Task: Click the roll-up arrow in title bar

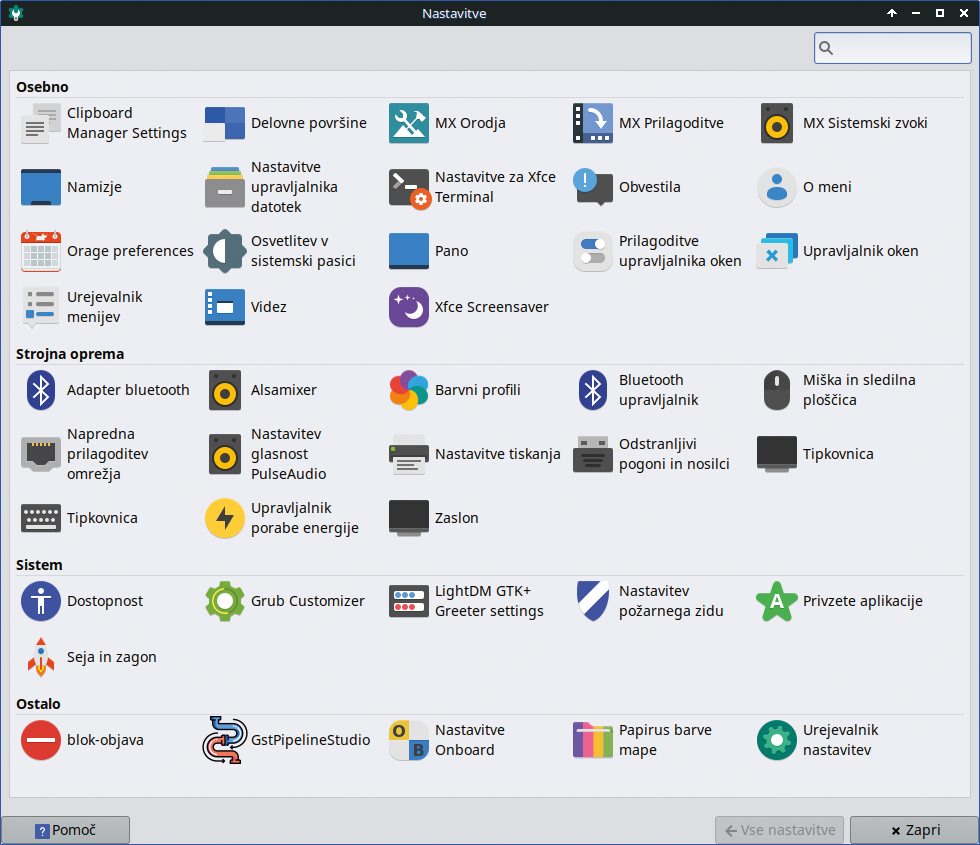Action: (892, 13)
